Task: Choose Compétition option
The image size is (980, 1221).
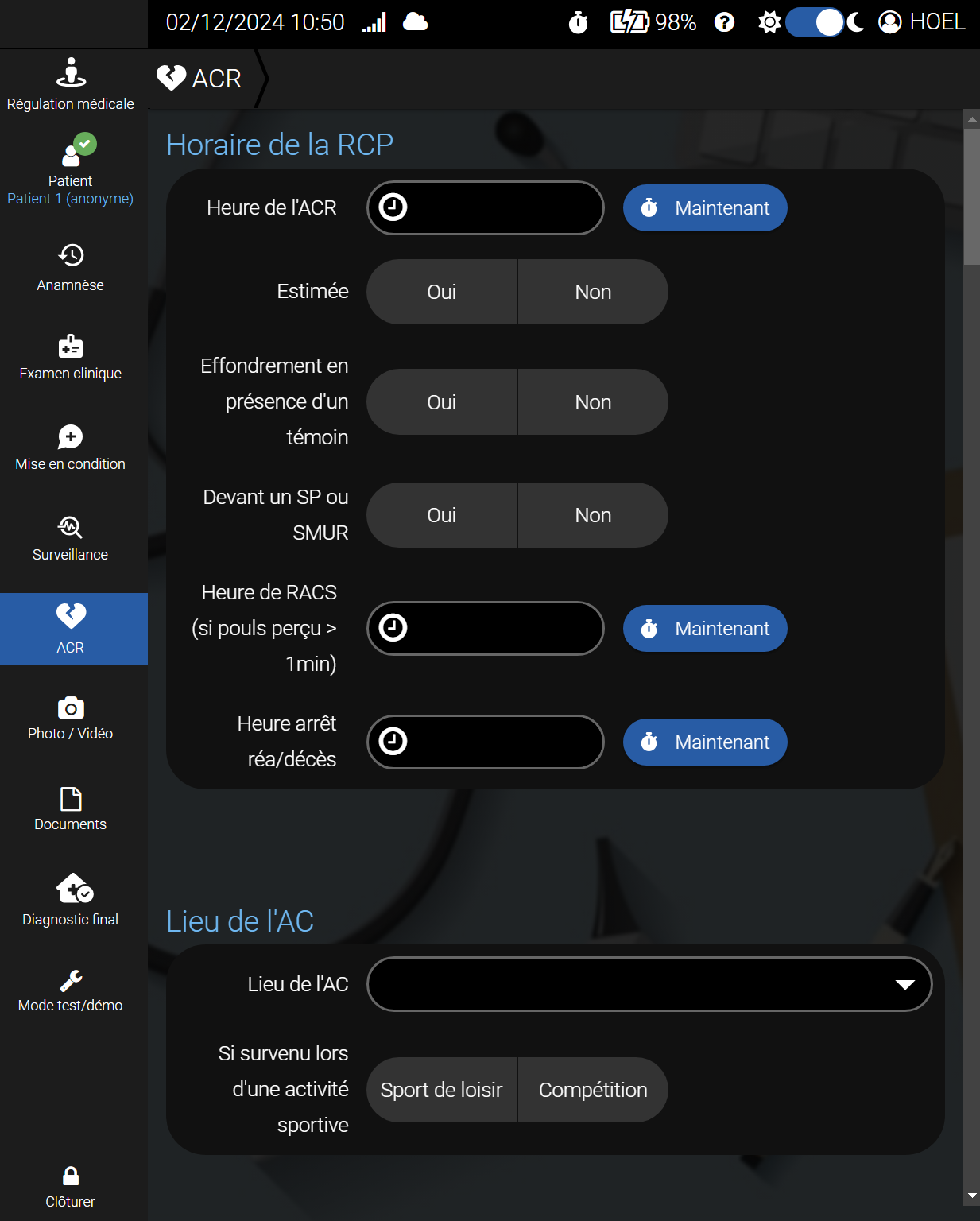Action: coord(593,1090)
